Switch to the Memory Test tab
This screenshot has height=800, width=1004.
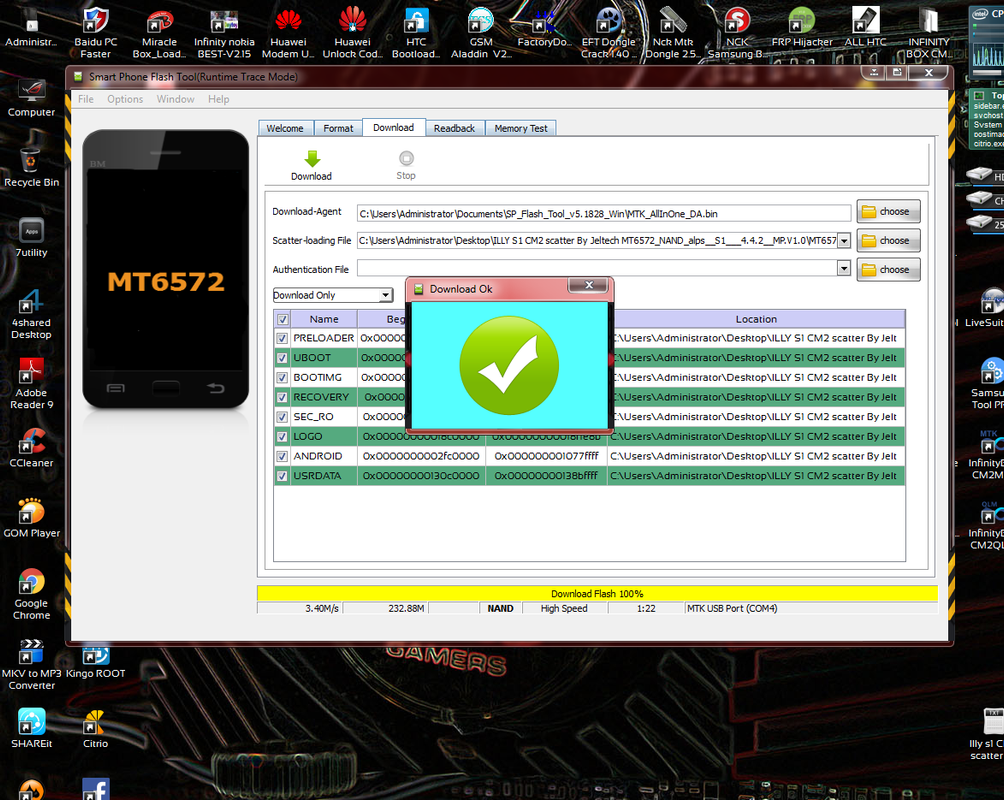pyautogui.click(x=521, y=128)
